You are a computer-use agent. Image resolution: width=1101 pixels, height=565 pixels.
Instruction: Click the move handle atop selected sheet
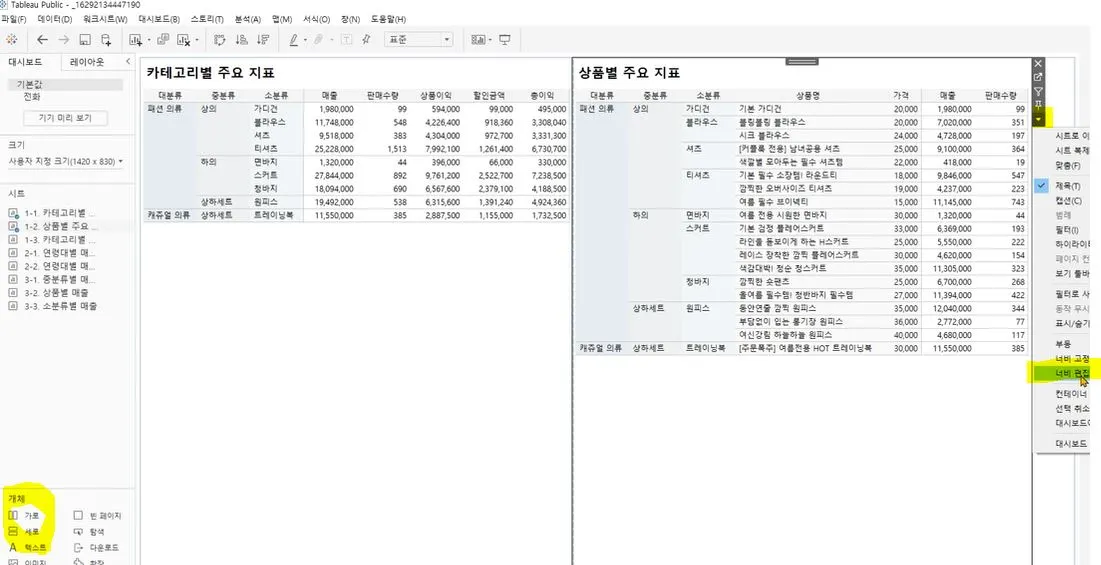[x=802, y=62]
